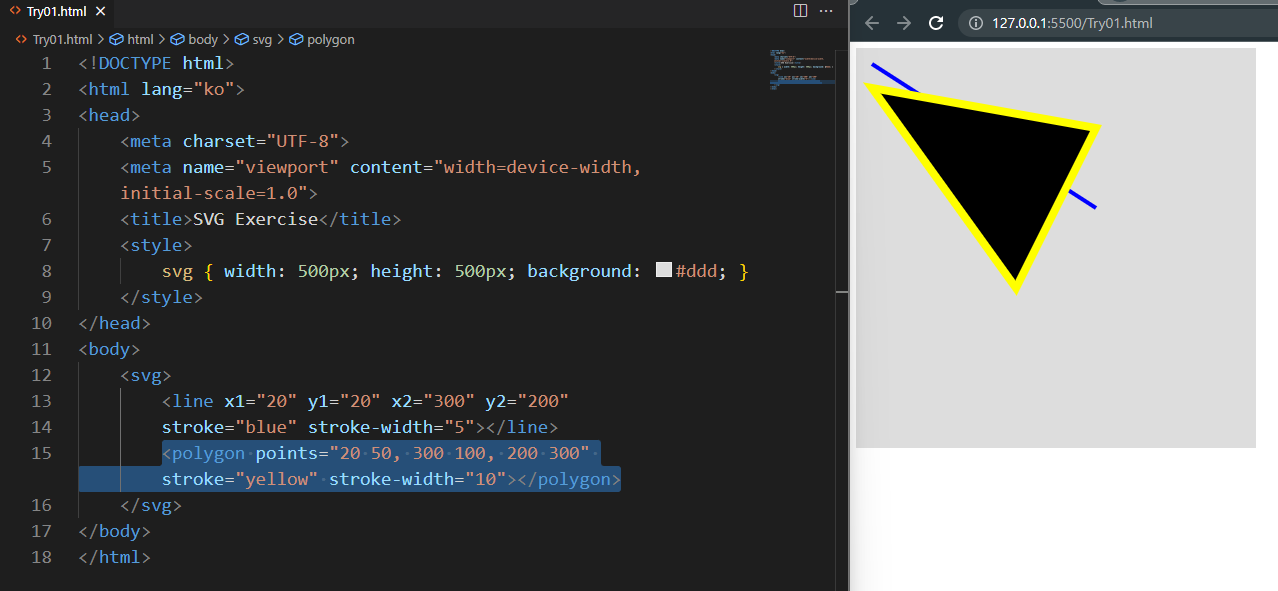
Task: Place cursor in the DOCTYPE declaration
Action: pos(156,63)
